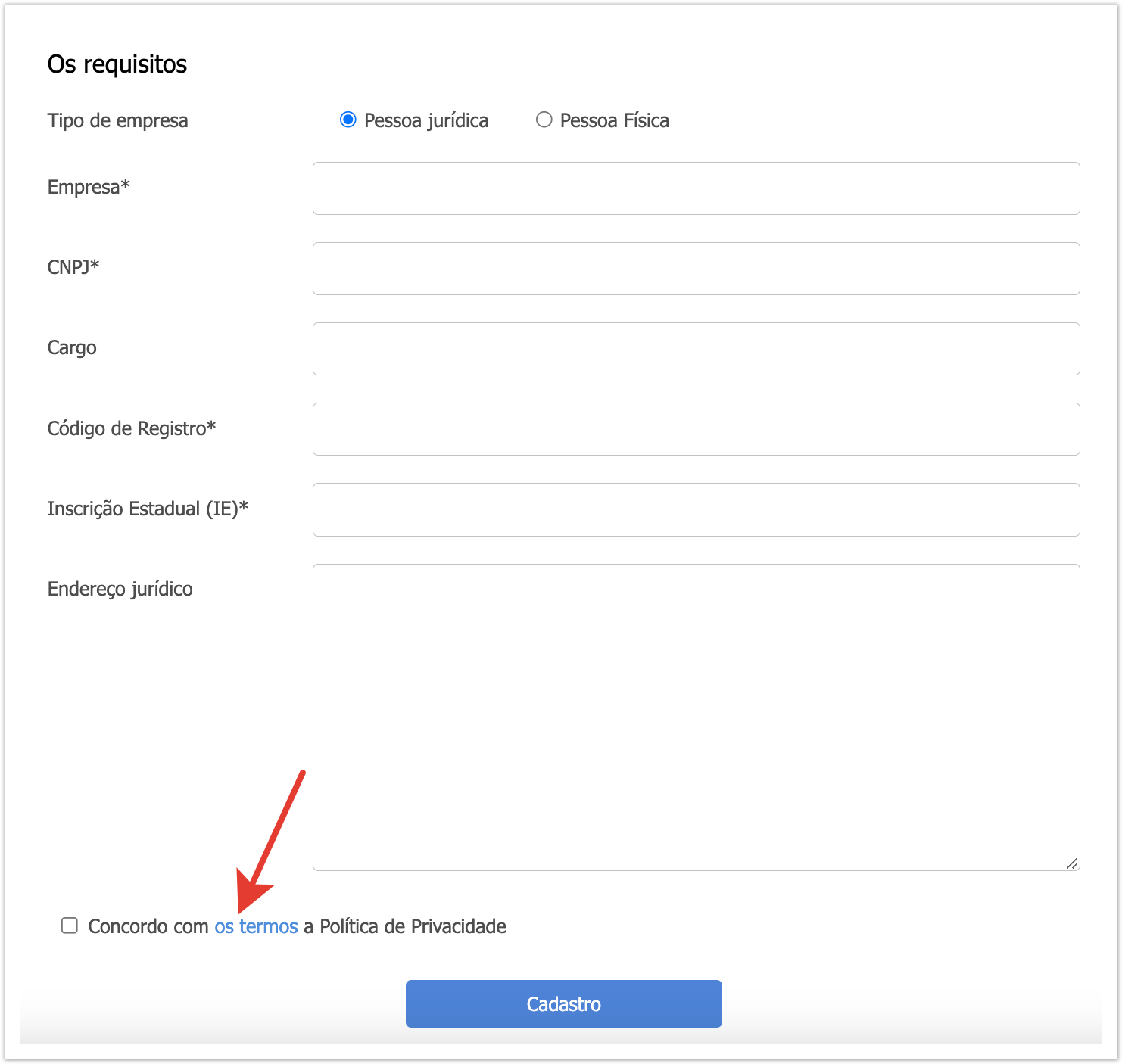The image size is (1122, 1064).
Task: Click the textarea resize handle corner
Action: tap(1072, 863)
